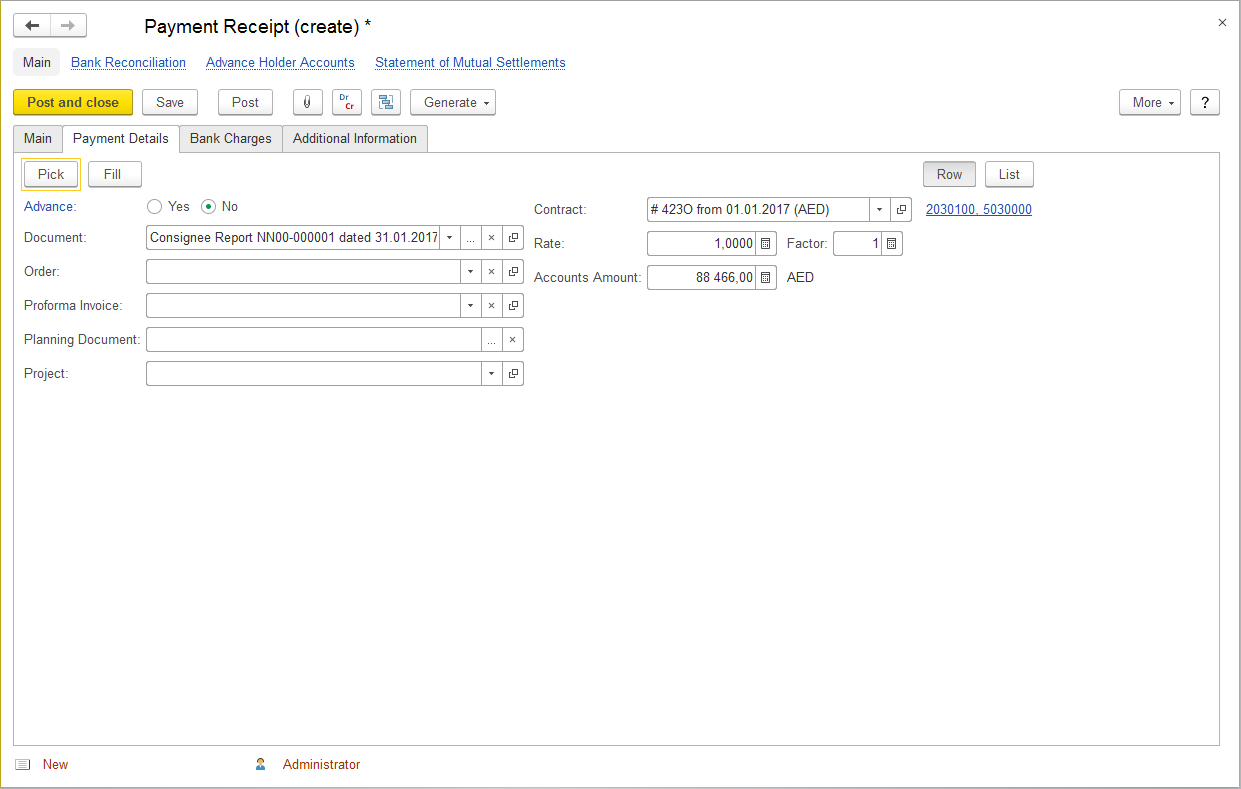Click the Post and close button
Viewport: 1241px width, 789px height.
pos(72,102)
